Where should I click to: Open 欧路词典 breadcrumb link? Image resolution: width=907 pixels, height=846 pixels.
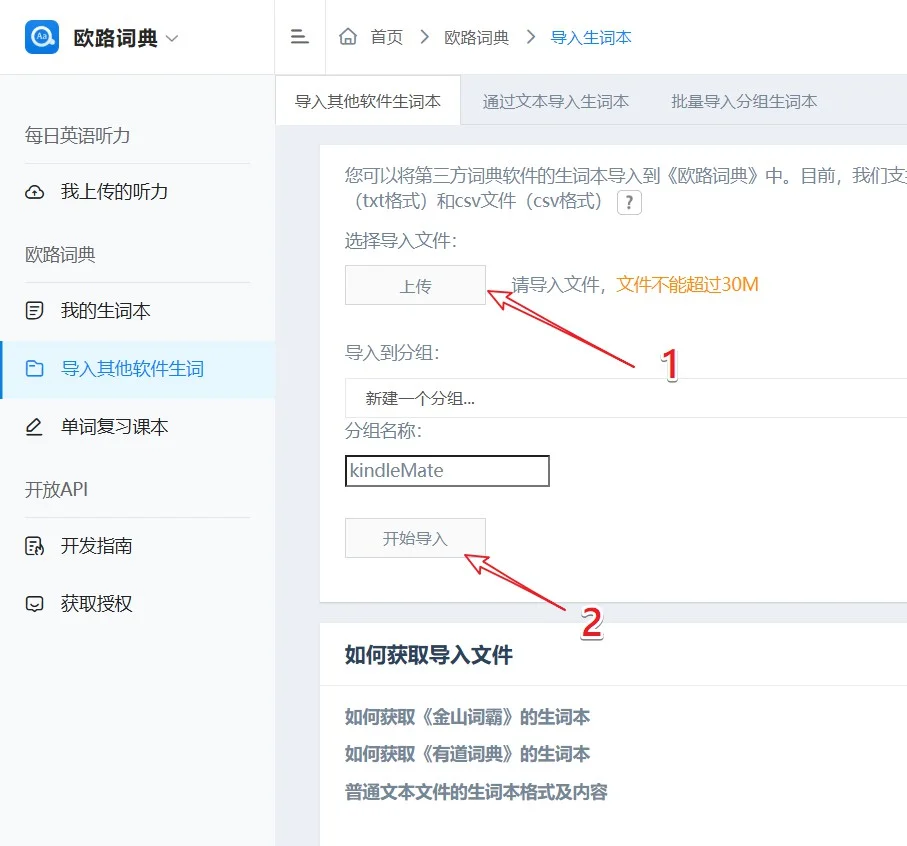(476, 38)
